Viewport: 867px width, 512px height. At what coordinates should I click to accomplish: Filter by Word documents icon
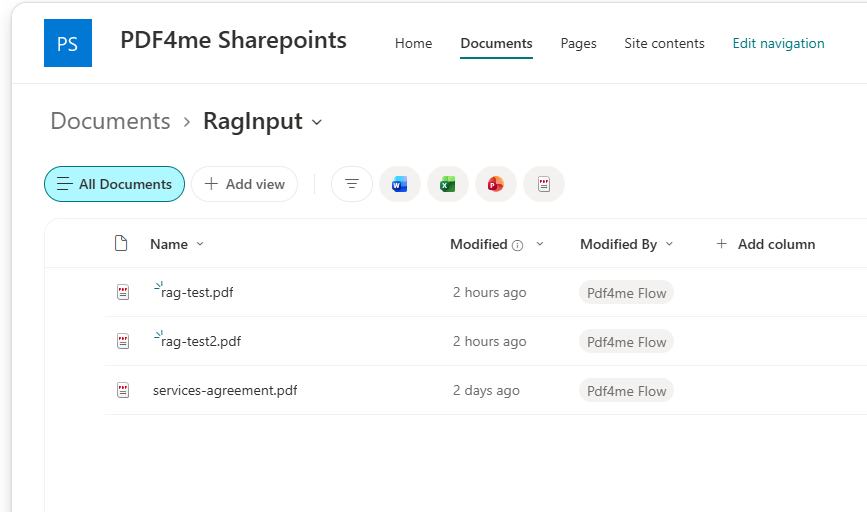(400, 184)
